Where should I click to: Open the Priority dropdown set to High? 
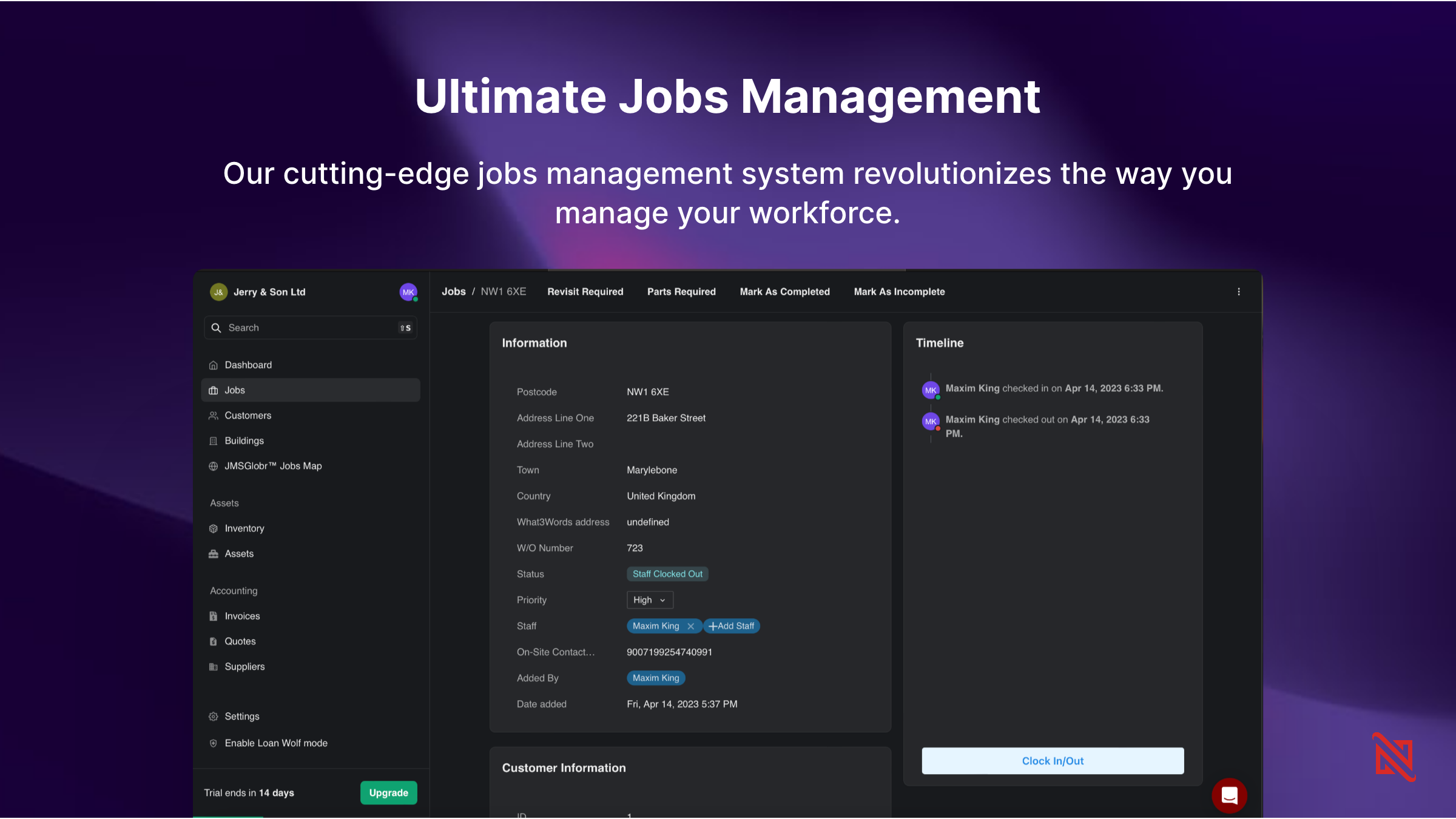[x=649, y=599]
